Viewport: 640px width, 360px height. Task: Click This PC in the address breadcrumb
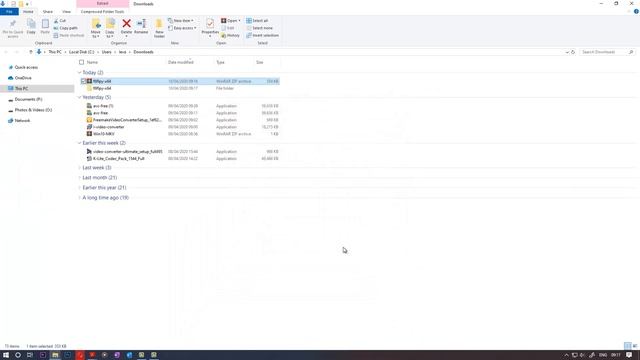click(55, 52)
